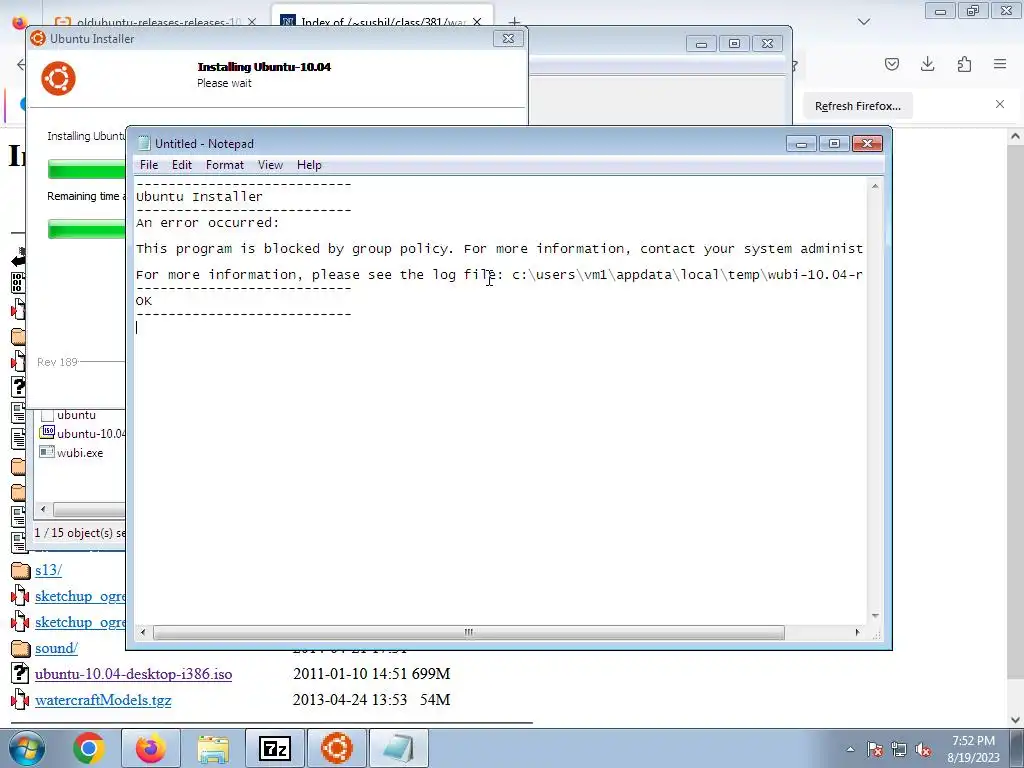
Task: Click Notepad vertical scroll down arrow
Action: [x=875, y=616]
